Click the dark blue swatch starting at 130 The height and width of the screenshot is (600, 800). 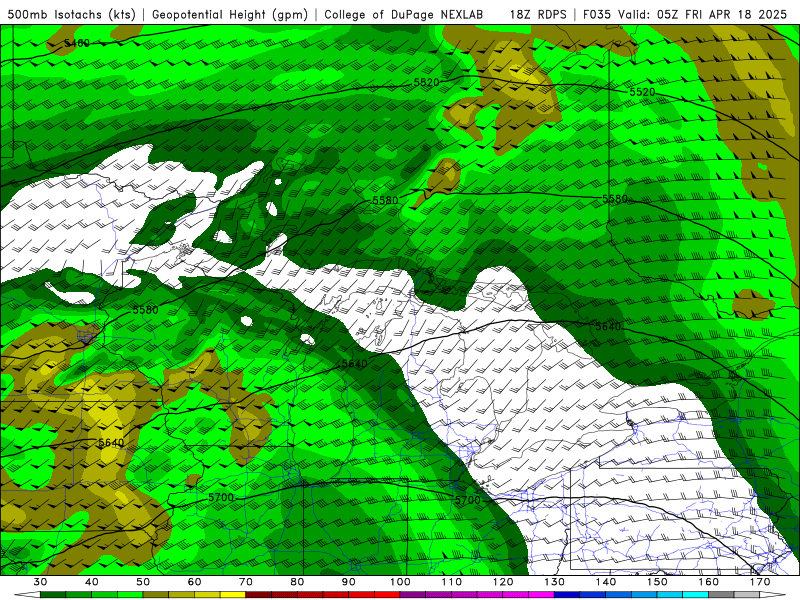[567, 595]
